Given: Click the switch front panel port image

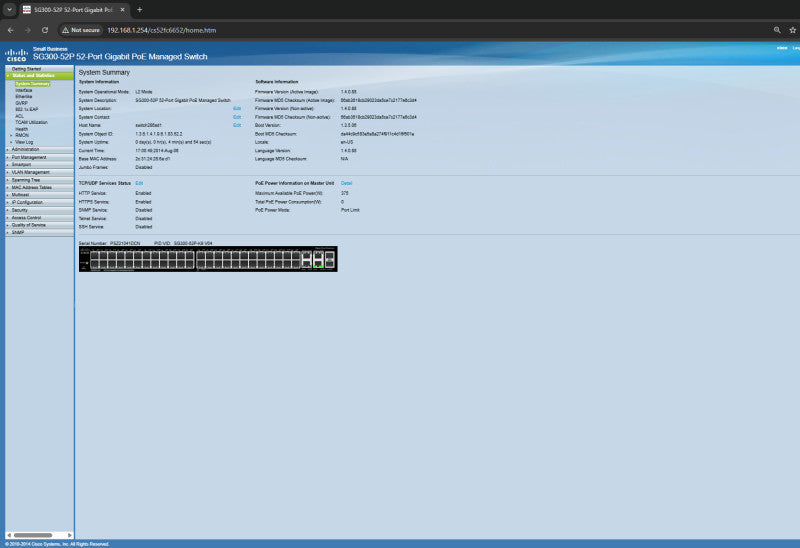Looking at the screenshot, I should pyautogui.click(x=208, y=259).
